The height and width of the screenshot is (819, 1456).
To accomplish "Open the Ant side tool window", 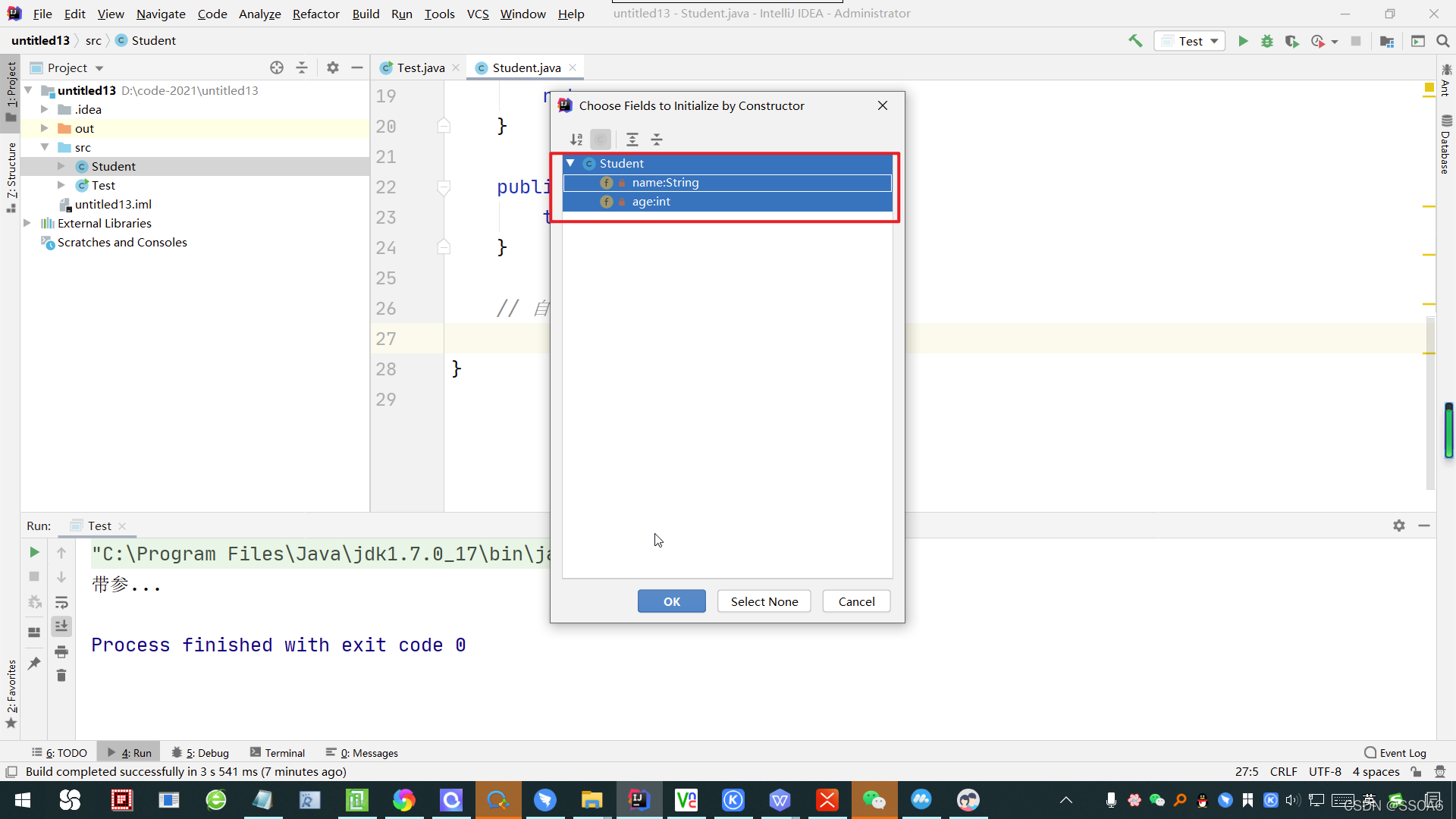I will [x=1446, y=80].
